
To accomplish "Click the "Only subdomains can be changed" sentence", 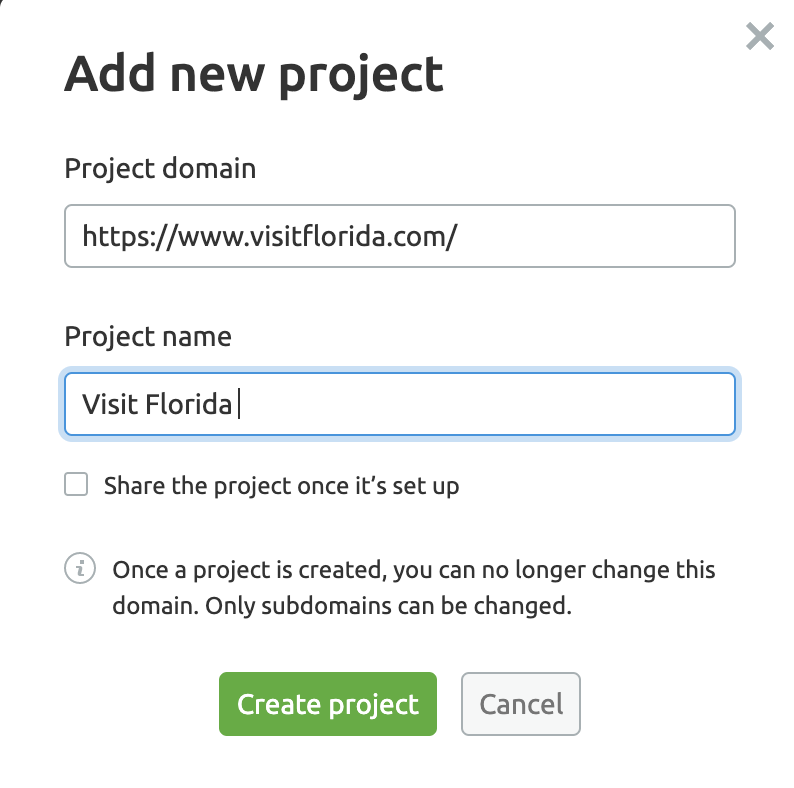I will [x=388, y=606].
